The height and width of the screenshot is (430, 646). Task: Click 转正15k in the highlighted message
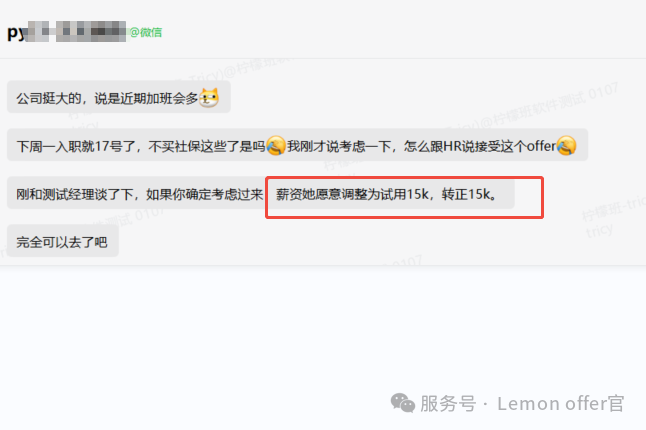[466, 194]
